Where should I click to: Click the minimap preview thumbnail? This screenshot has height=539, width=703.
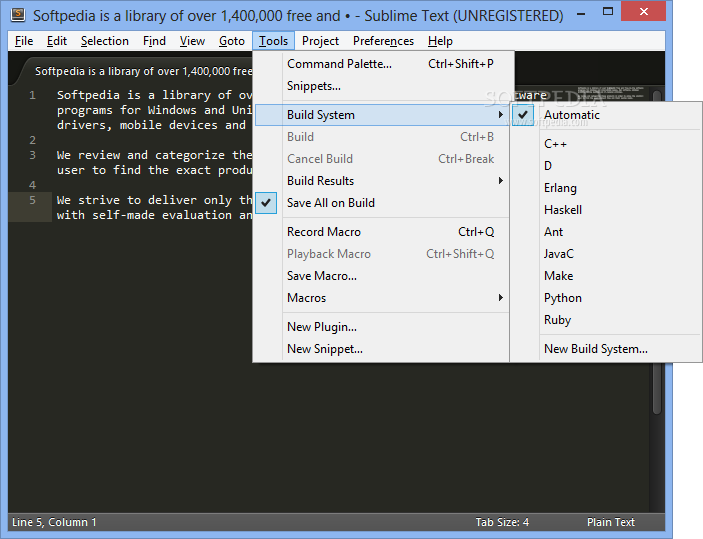(x=611, y=94)
